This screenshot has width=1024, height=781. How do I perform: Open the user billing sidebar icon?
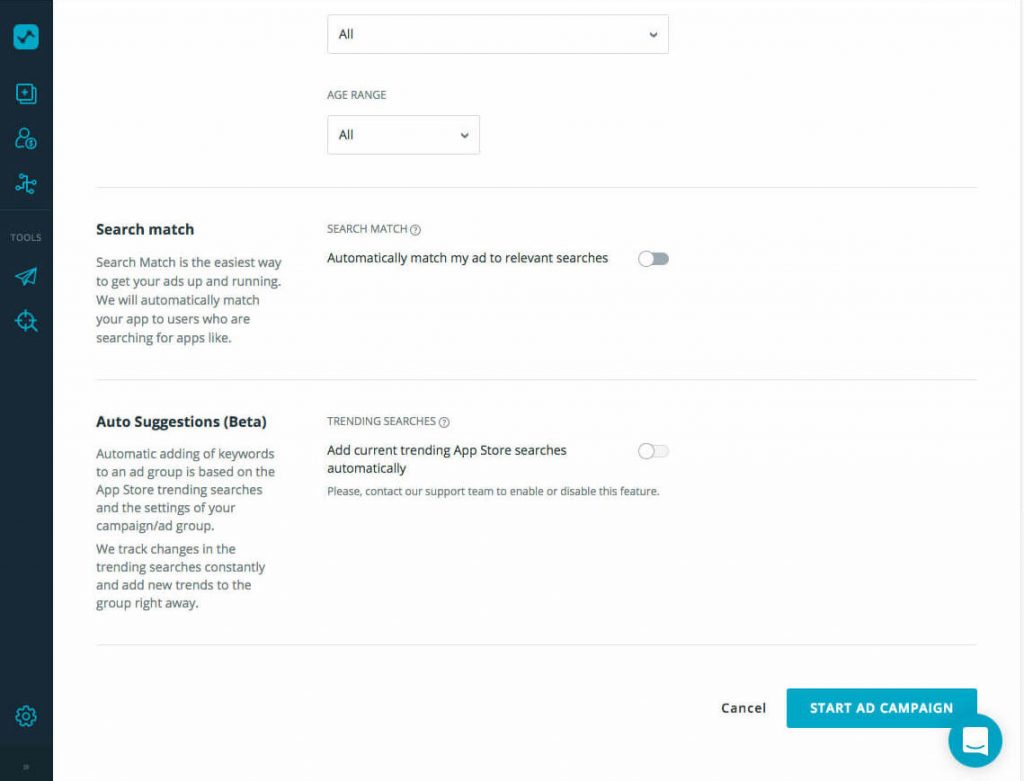(26, 139)
